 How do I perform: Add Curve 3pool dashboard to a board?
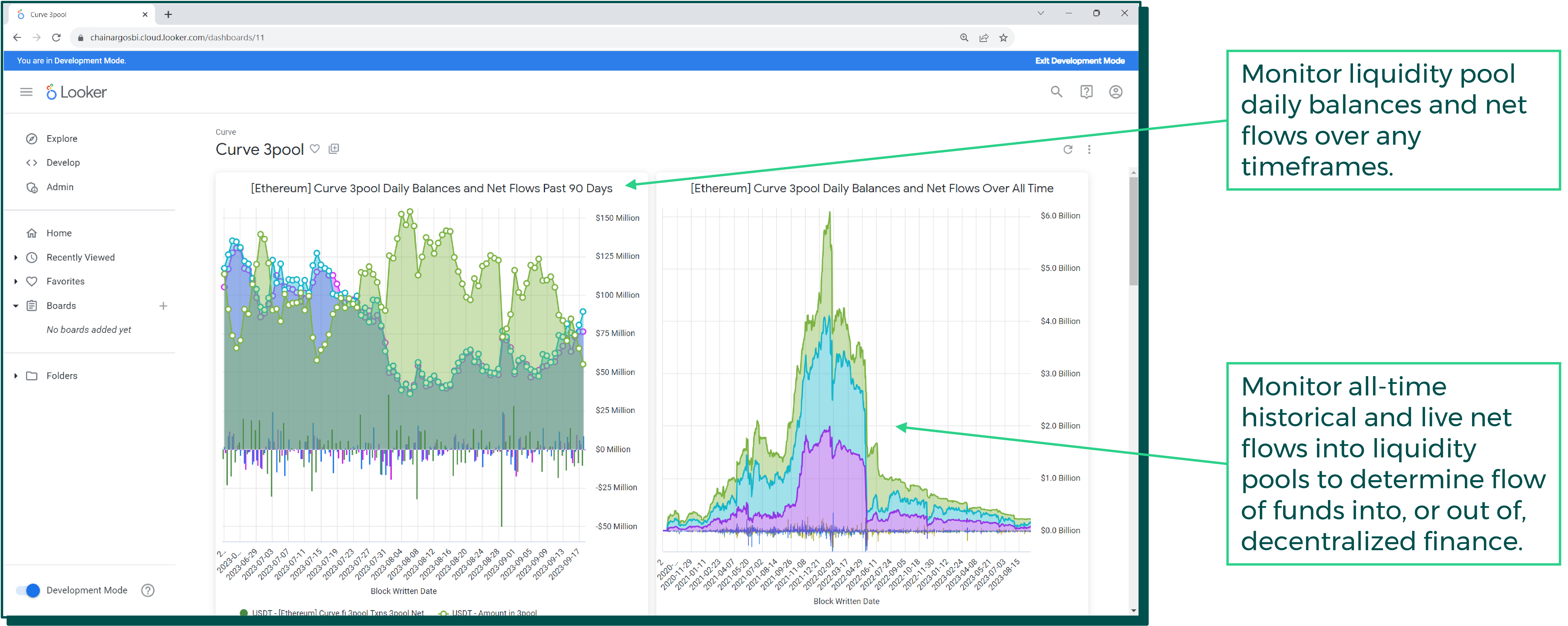click(x=333, y=148)
